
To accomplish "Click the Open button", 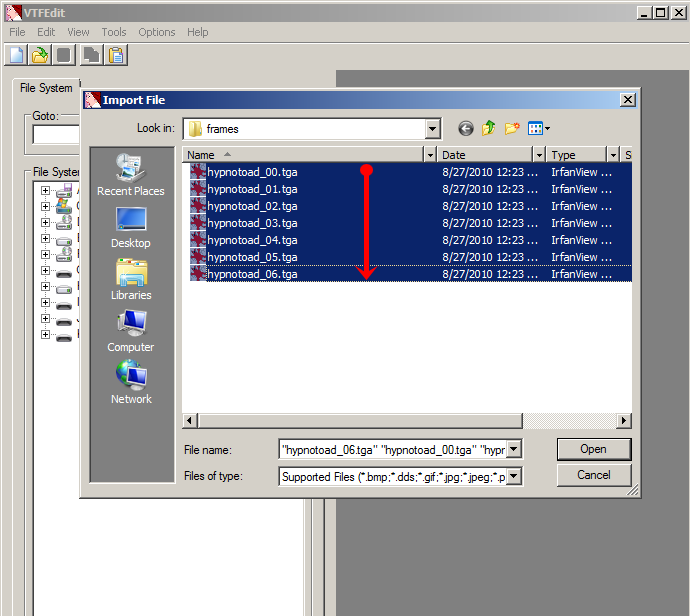I will [x=594, y=449].
